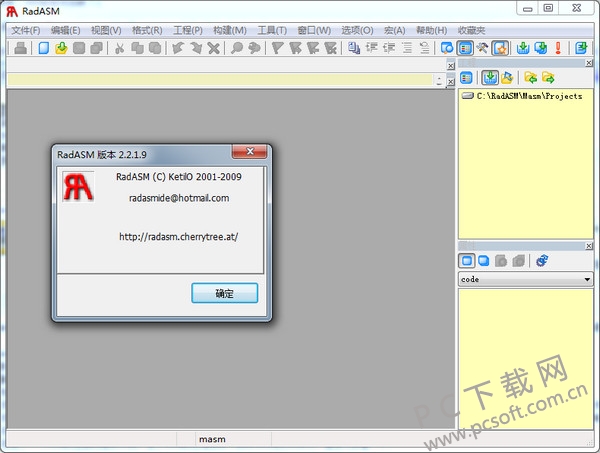Click the red exclamation Run icon
The image size is (600, 453).
pos(558,48)
